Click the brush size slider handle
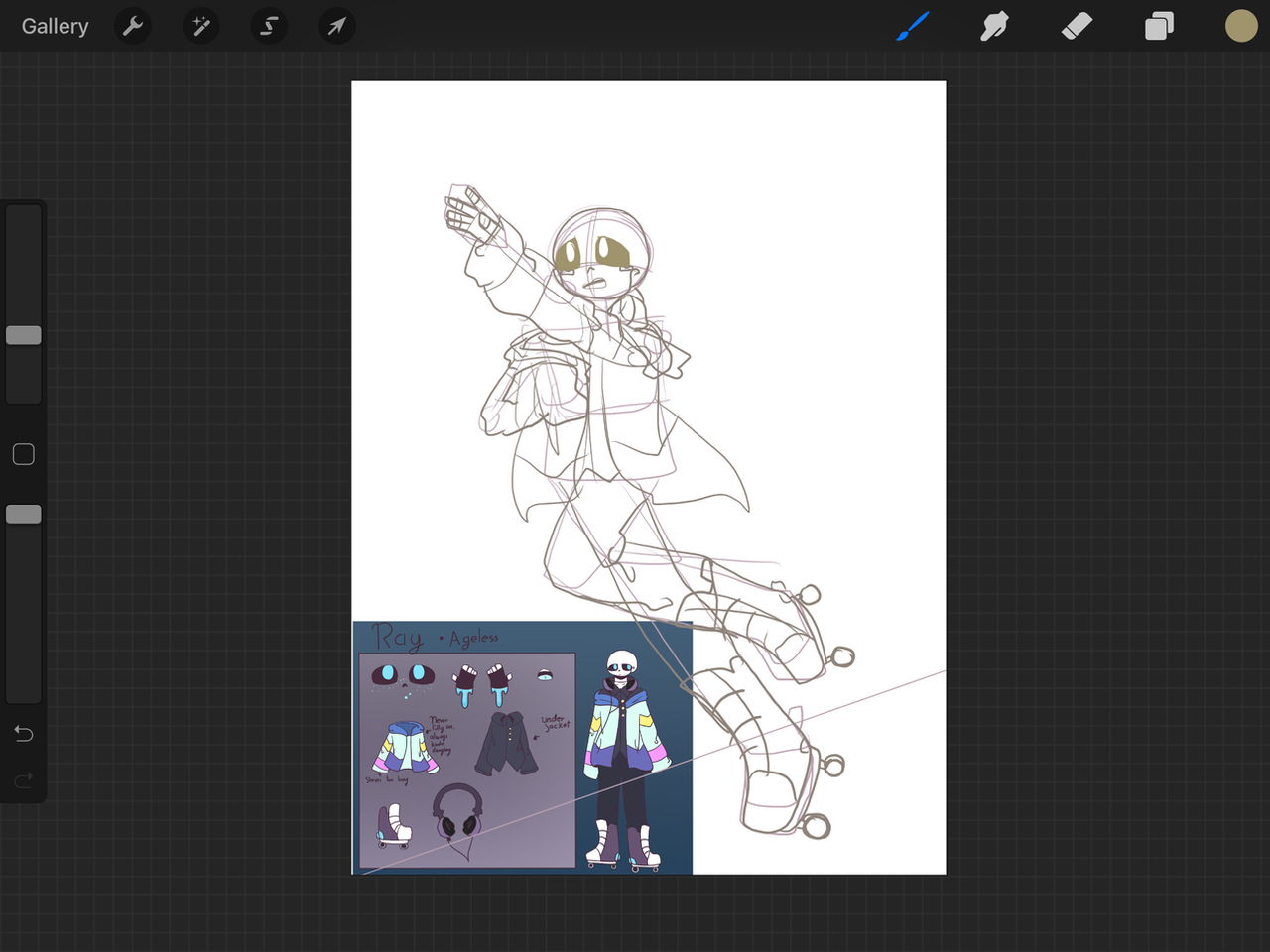Image resolution: width=1270 pixels, height=952 pixels. point(24,335)
